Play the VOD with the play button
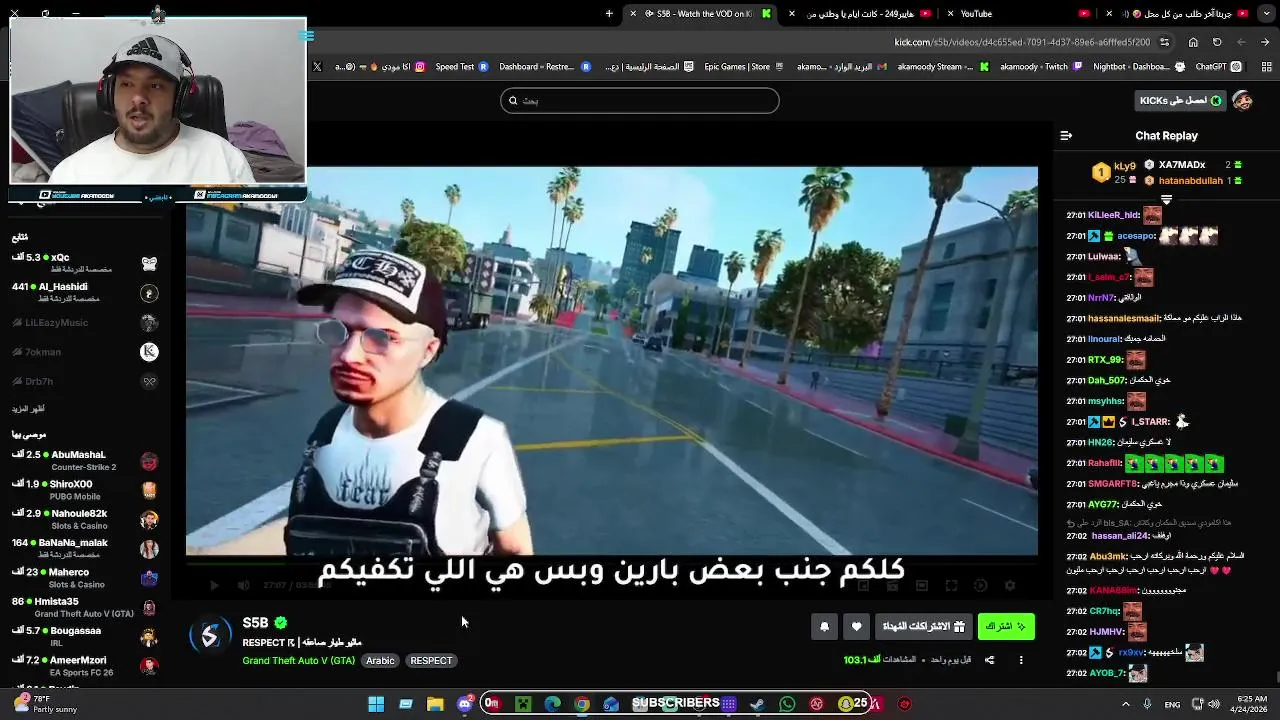 tap(214, 585)
